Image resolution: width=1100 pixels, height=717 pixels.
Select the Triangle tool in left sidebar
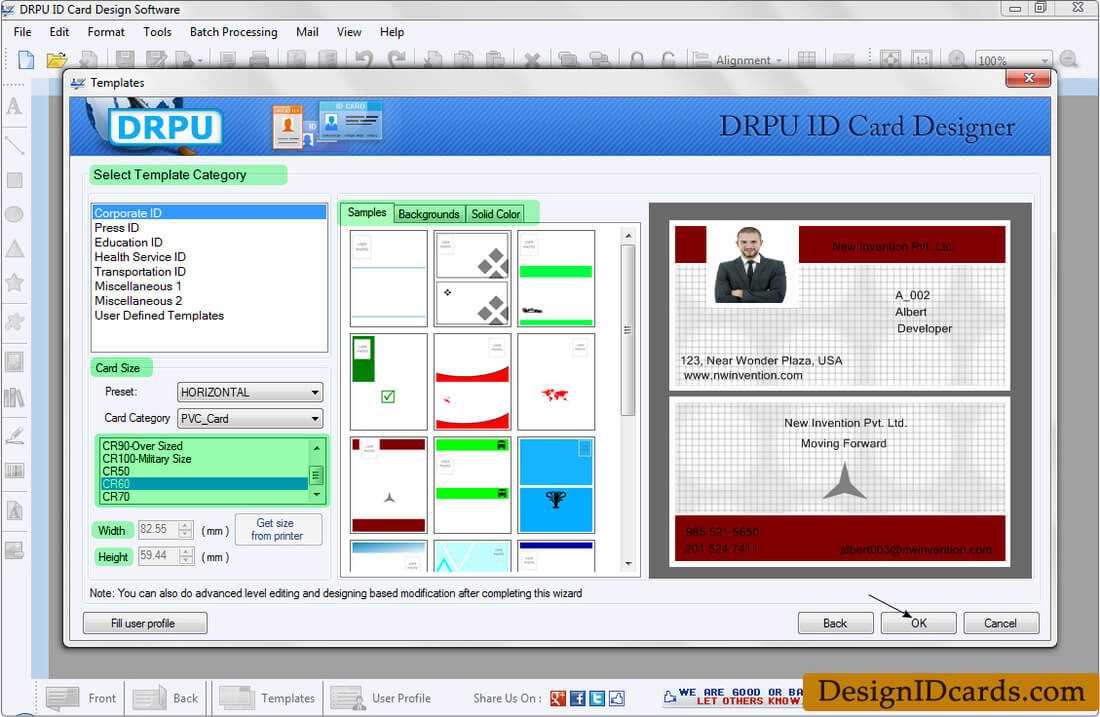click(14, 248)
